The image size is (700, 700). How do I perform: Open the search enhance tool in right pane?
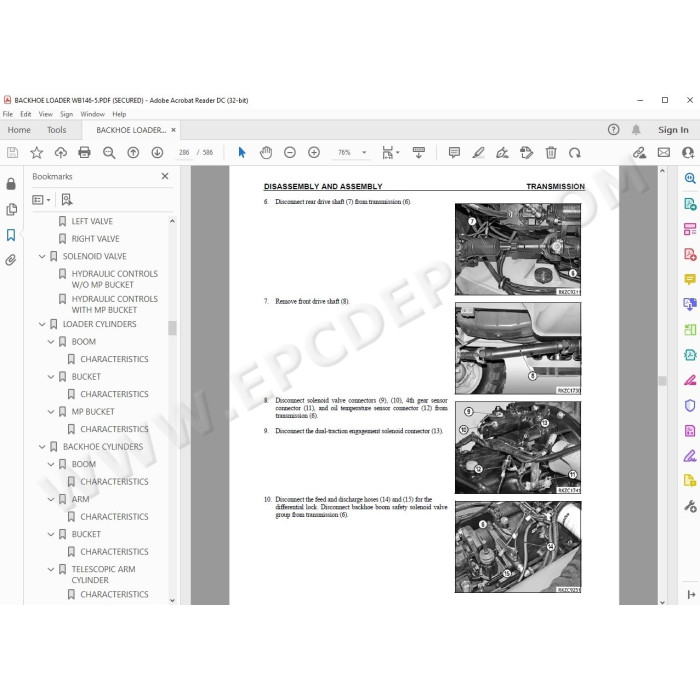pyautogui.click(x=690, y=179)
